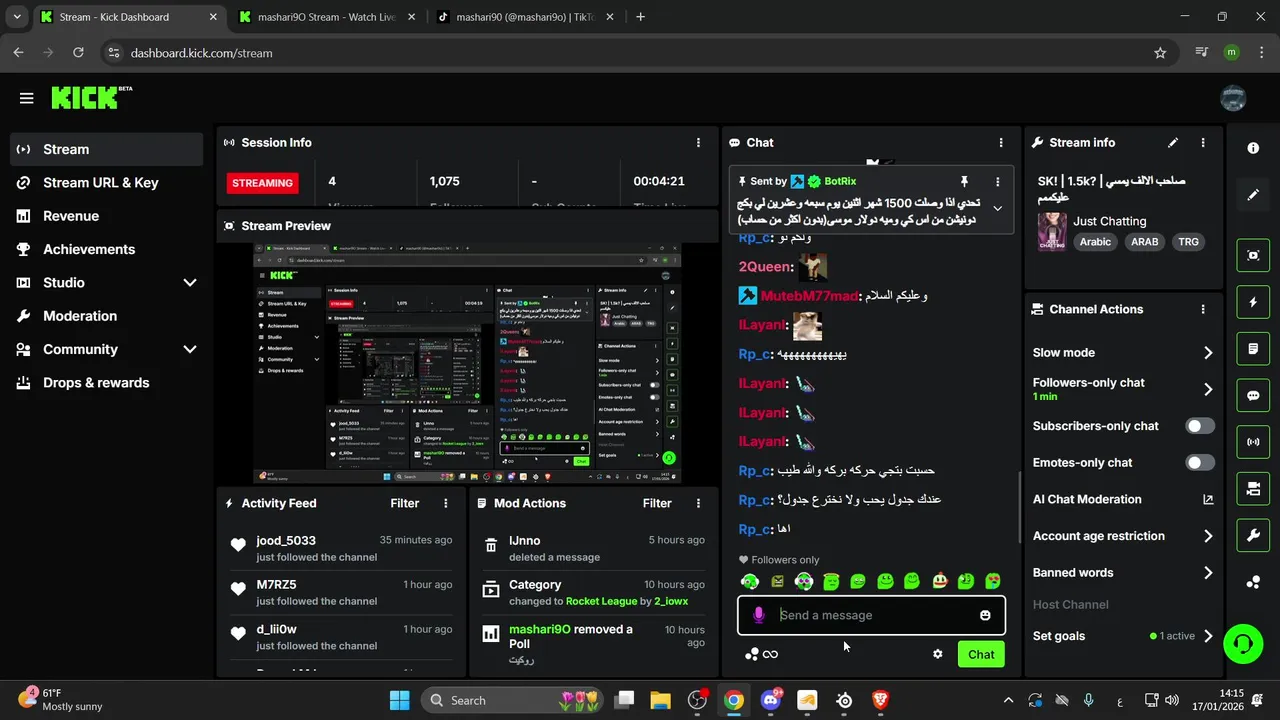
Task: Click username MutebM77mad in chat
Action: click(x=809, y=296)
